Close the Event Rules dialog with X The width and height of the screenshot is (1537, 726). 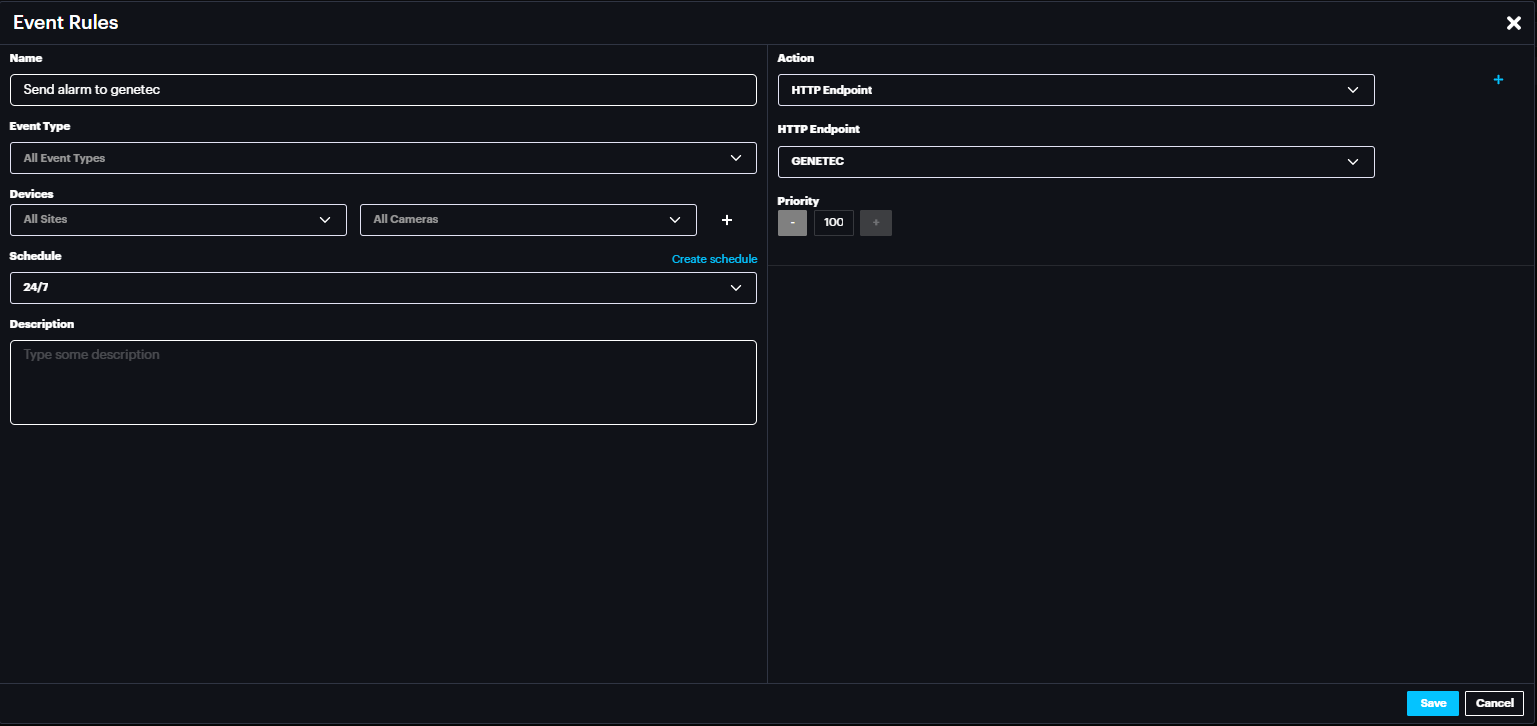pos(1513,23)
